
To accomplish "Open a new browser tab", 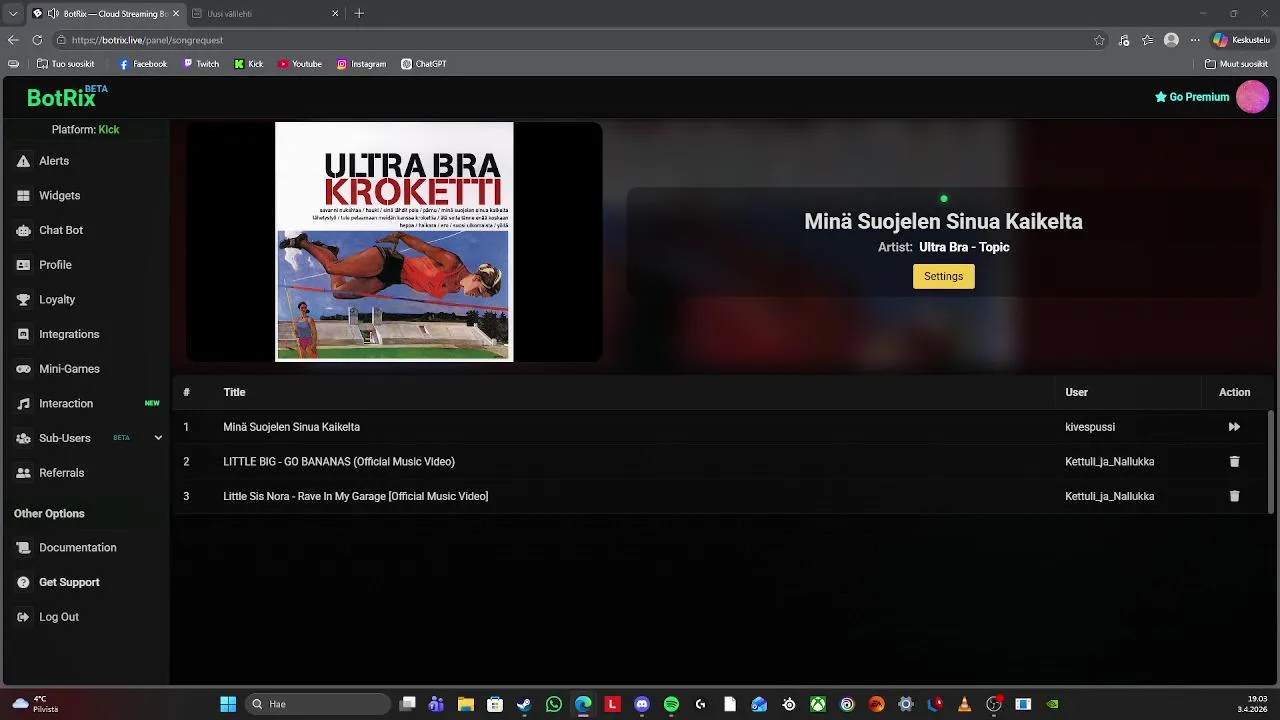I will pyautogui.click(x=359, y=14).
